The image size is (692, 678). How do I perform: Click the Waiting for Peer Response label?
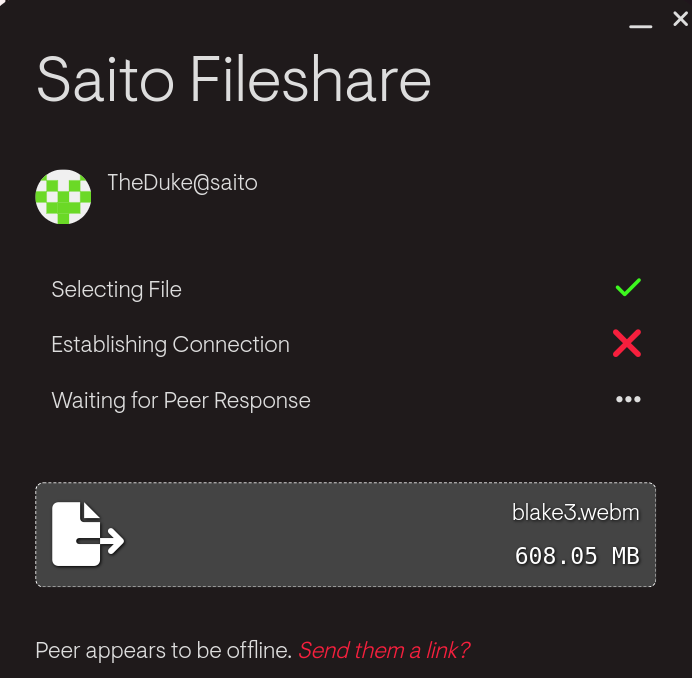[x=181, y=401]
